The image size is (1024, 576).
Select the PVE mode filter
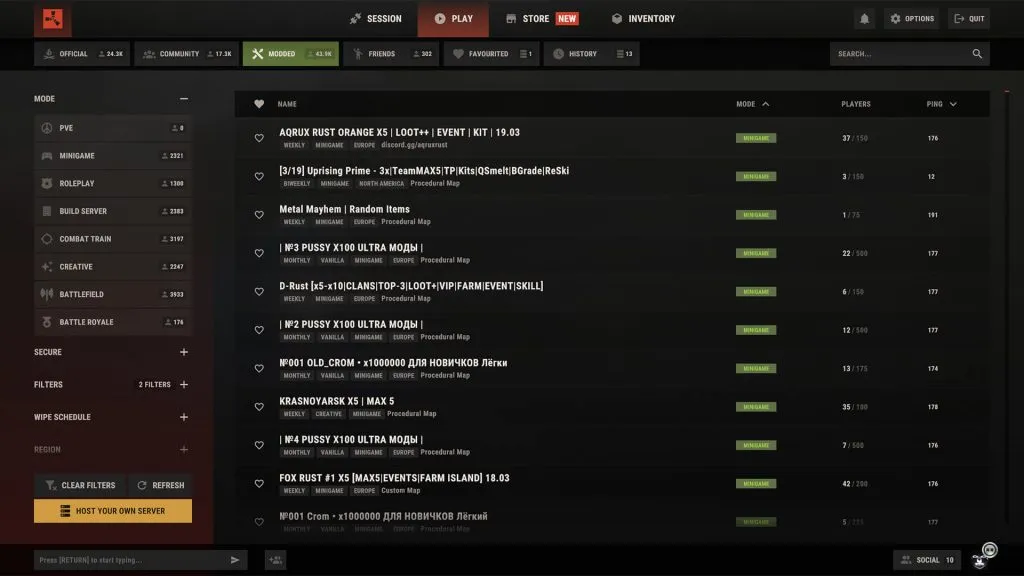pos(113,128)
